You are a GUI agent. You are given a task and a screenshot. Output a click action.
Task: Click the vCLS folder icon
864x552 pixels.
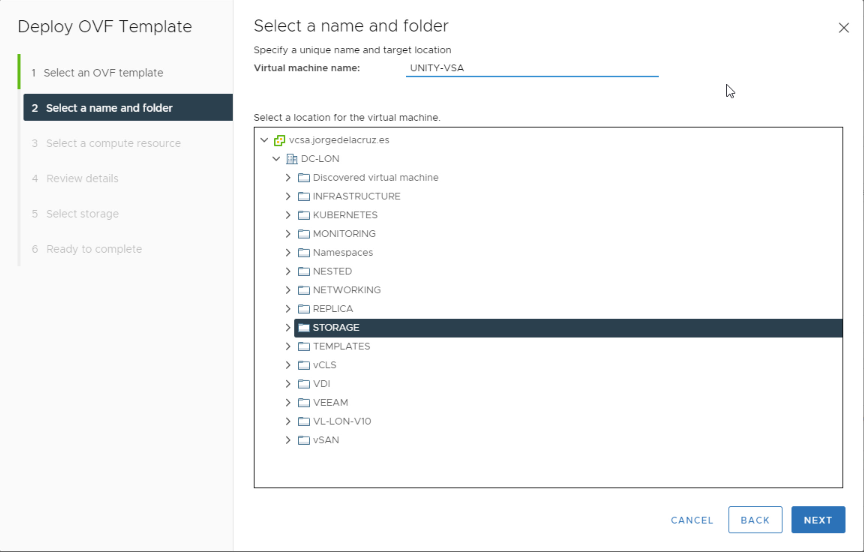tap(304, 365)
